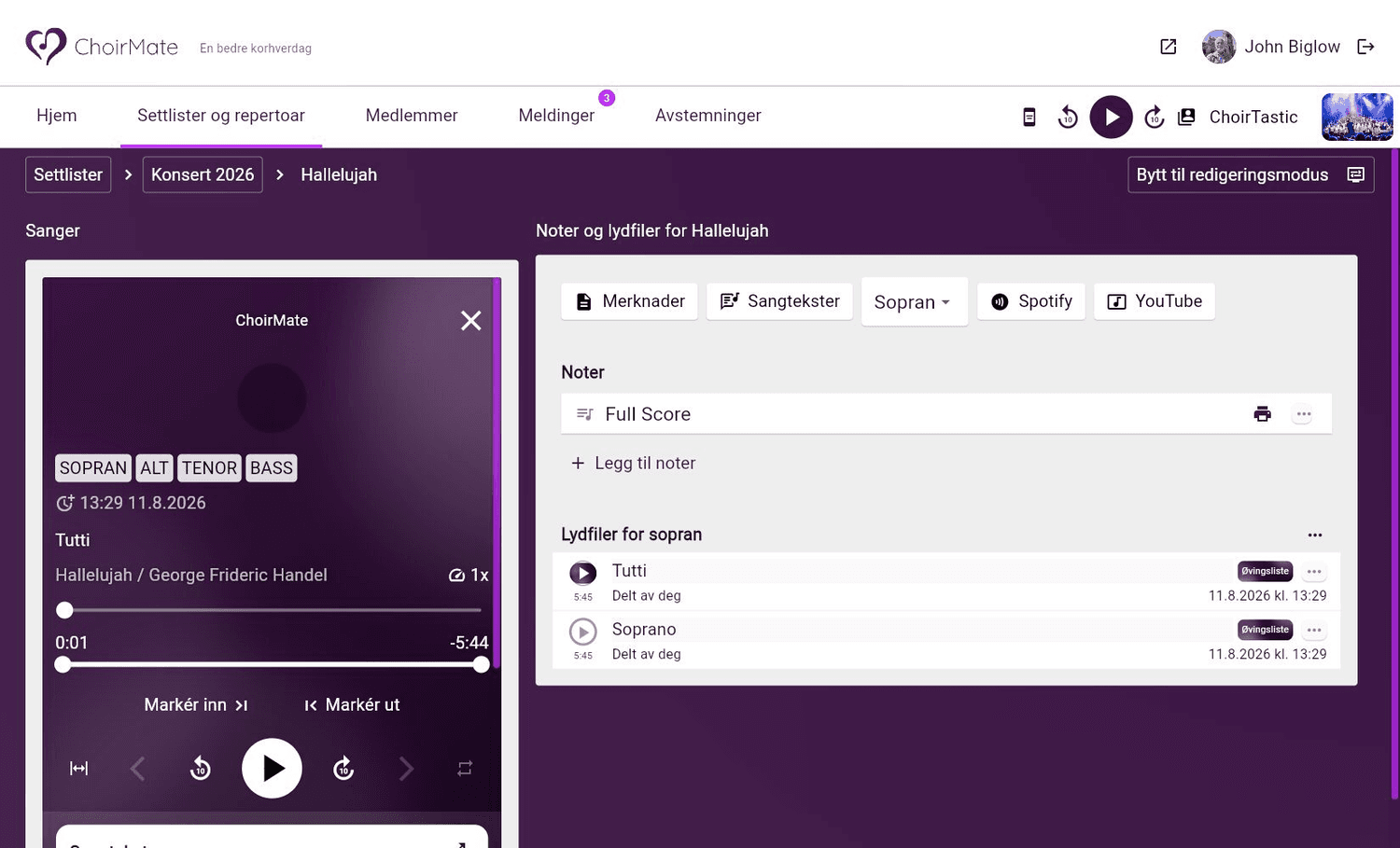This screenshot has height=848, width=1400.
Task: Toggle the TENOR voice chip
Action: click(x=209, y=468)
